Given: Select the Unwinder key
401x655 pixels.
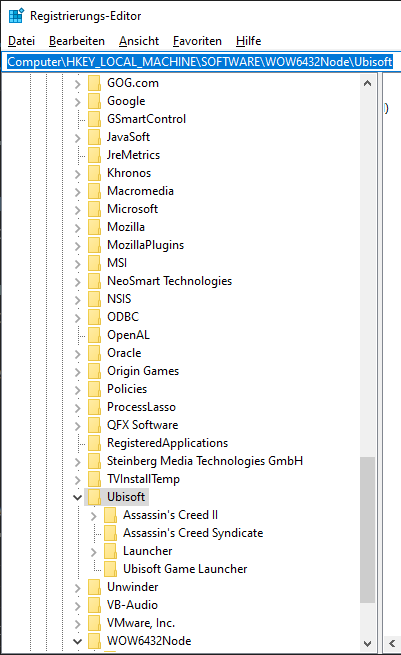Looking at the screenshot, I should (x=132, y=587).
